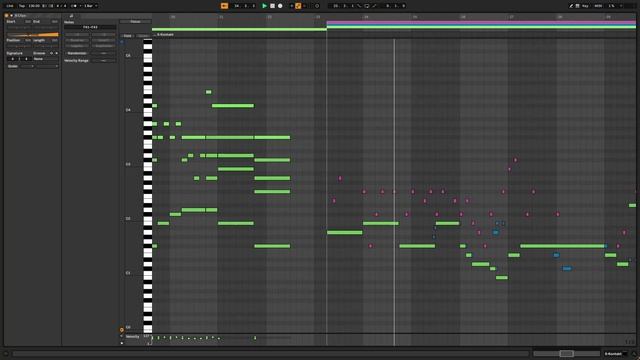Toggle the Punch-Out switch
Viewport: 640px width, 360px height.
tap(374, 6)
